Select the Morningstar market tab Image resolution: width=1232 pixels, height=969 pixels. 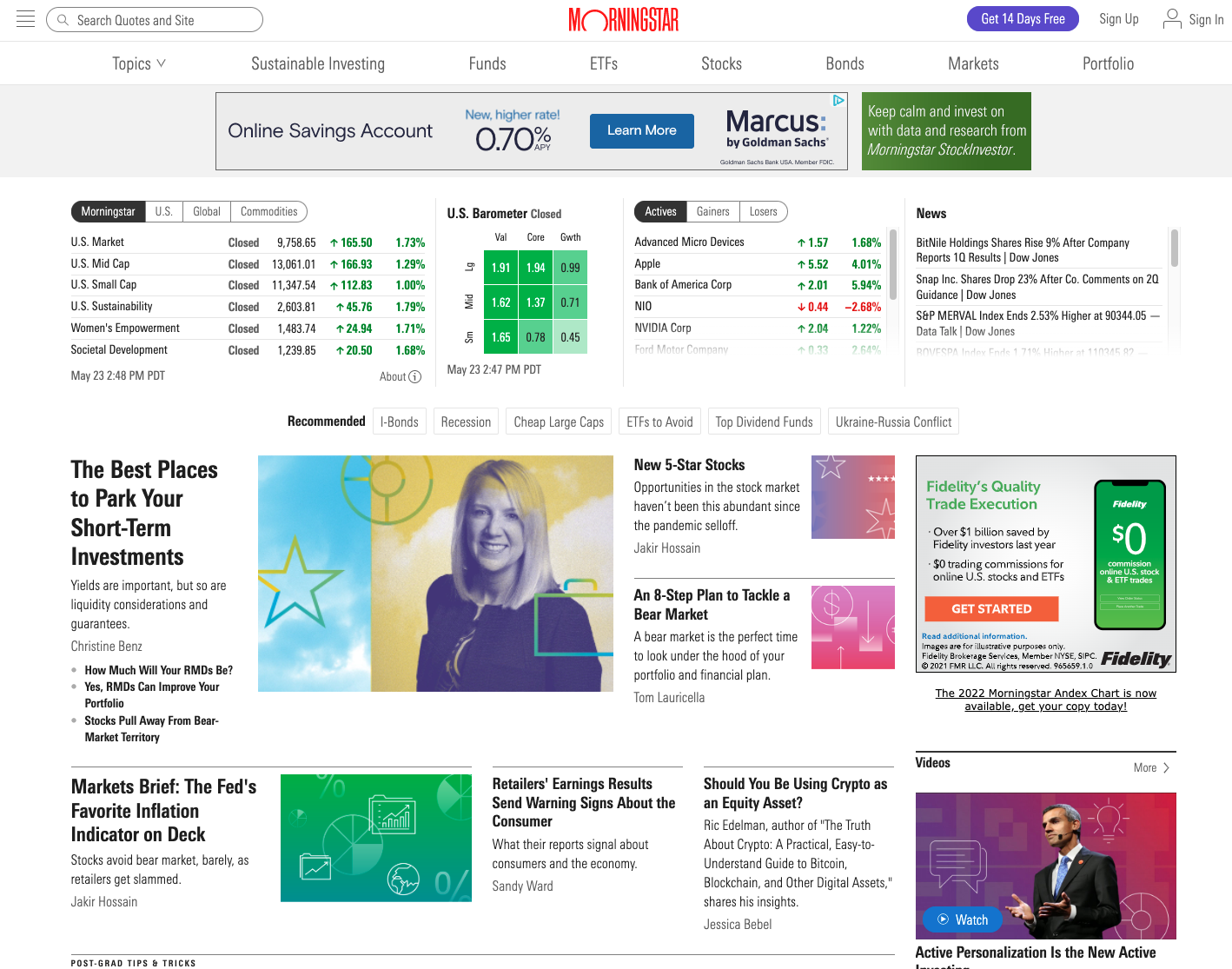(108, 211)
